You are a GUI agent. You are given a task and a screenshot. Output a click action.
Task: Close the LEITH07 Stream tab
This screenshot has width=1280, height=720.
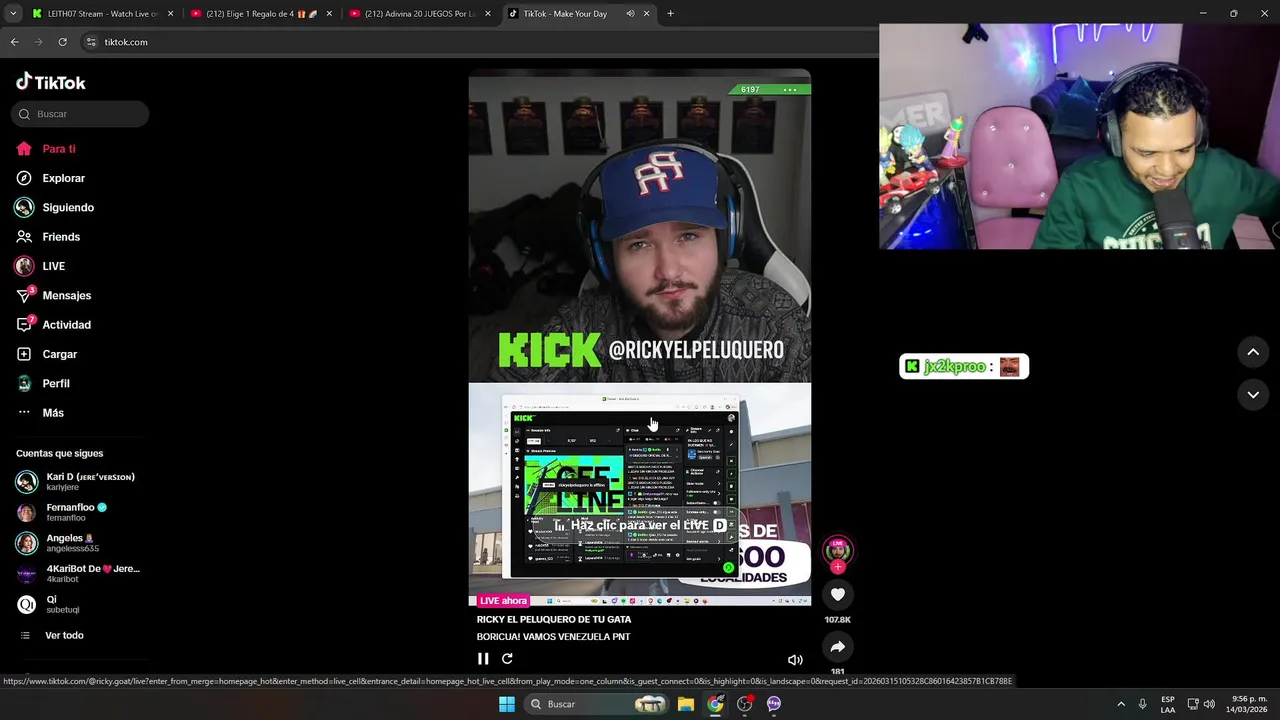[171, 14]
